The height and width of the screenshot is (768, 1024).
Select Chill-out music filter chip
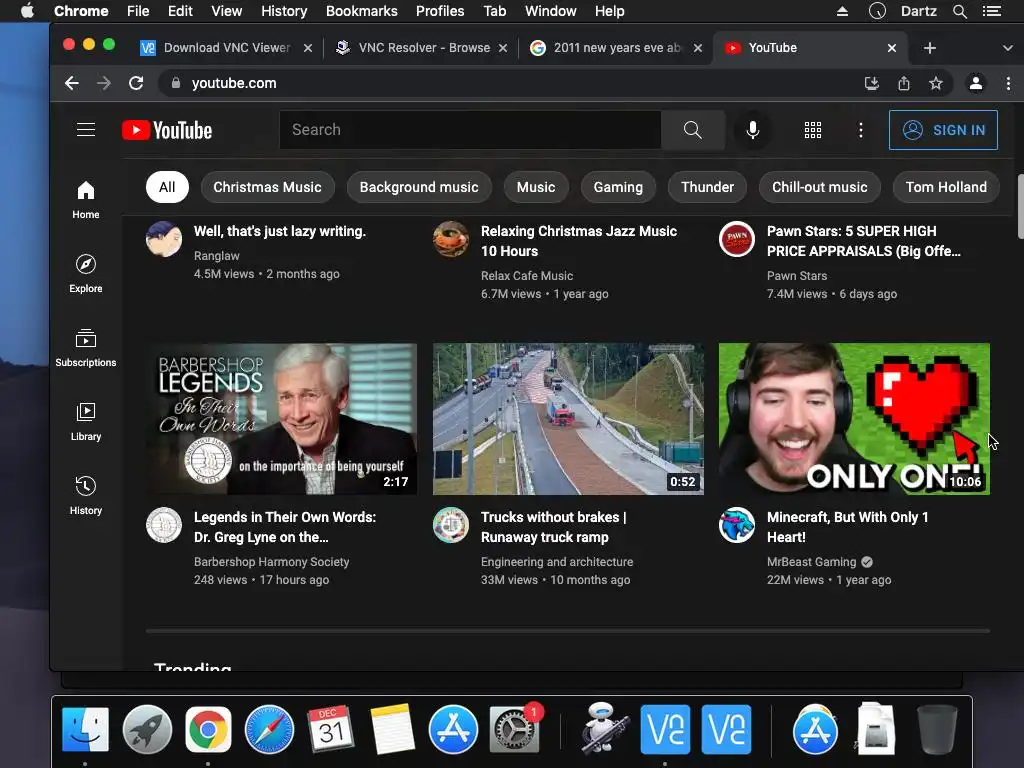tap(820, 187)
